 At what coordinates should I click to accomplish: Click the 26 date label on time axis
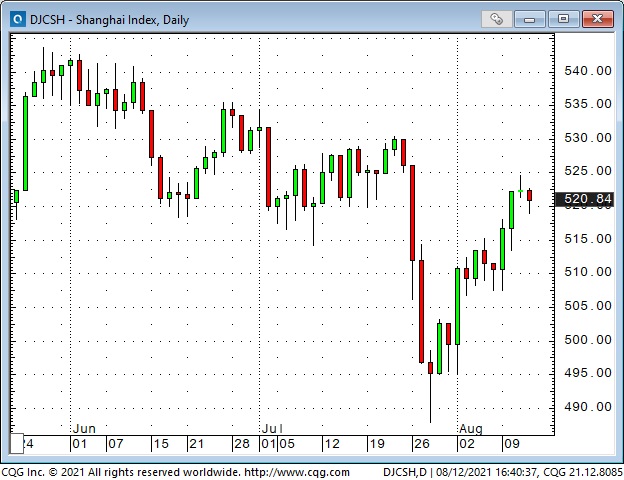pyautogui.click(x=422, y=444)
